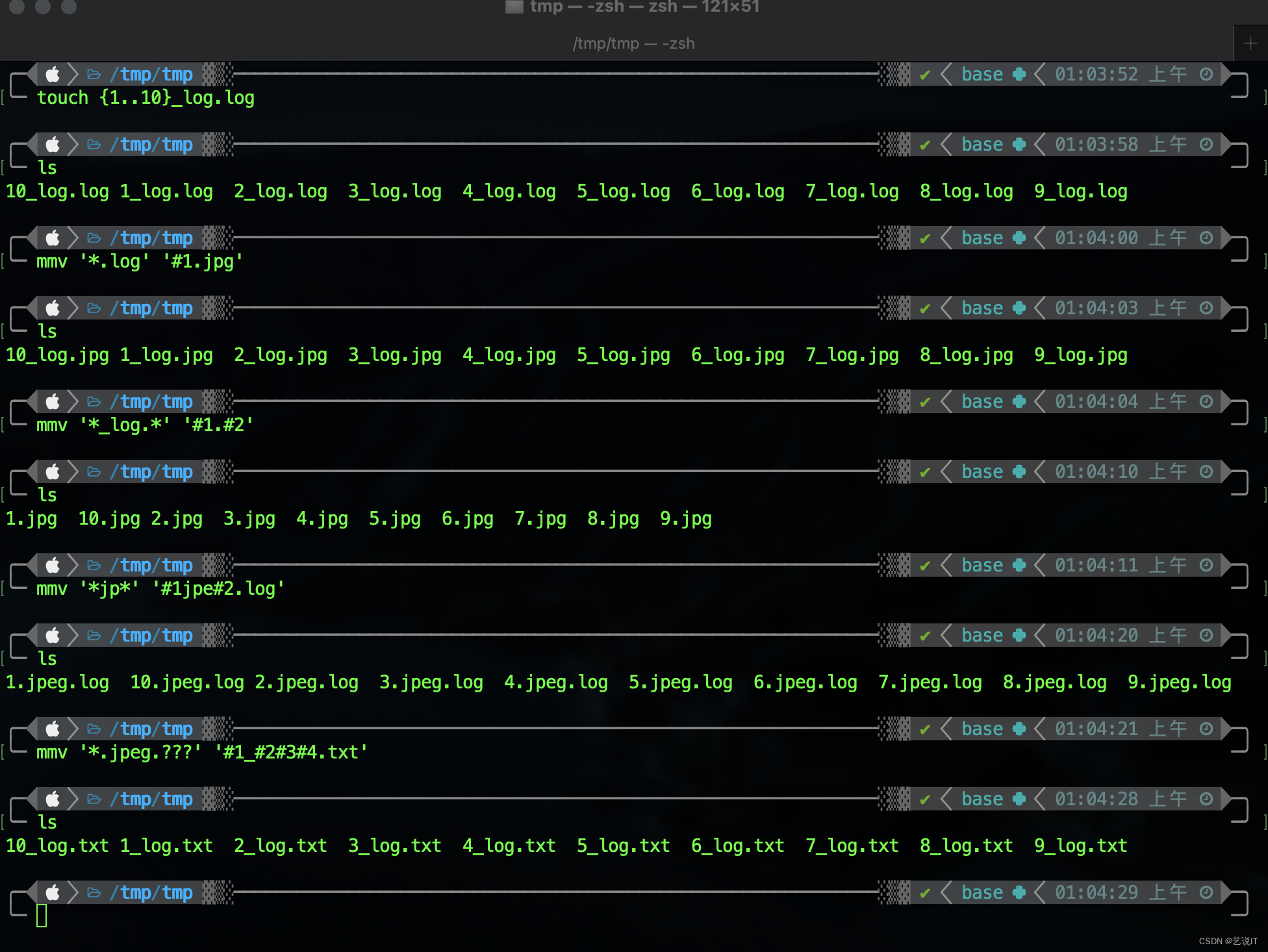Click the file 10.jpeg.log in listing
Screen dimensions: 1268x952
187,683
